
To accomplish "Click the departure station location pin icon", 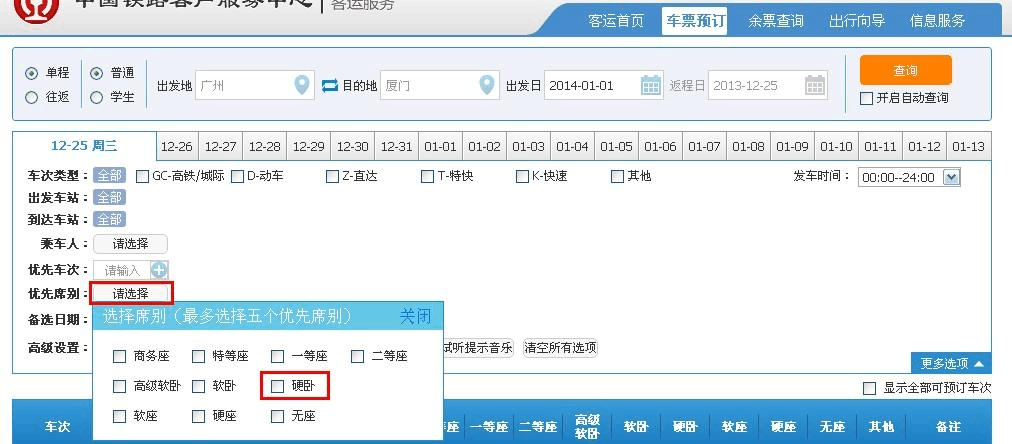I will point(303,86).
